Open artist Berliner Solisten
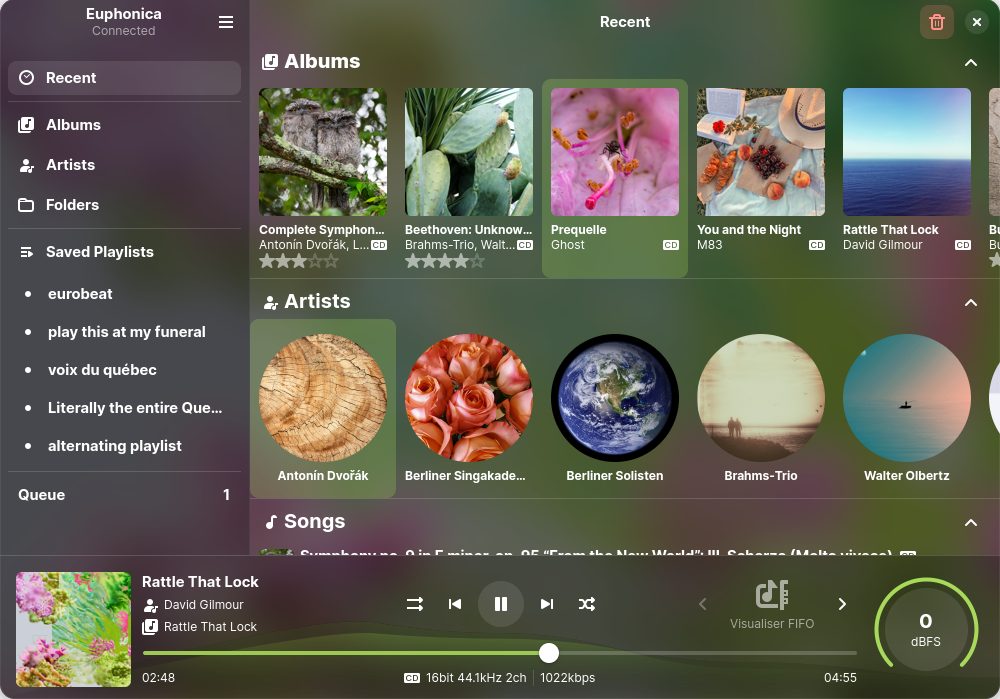1000x699 pixels. (x=615, y=408)
